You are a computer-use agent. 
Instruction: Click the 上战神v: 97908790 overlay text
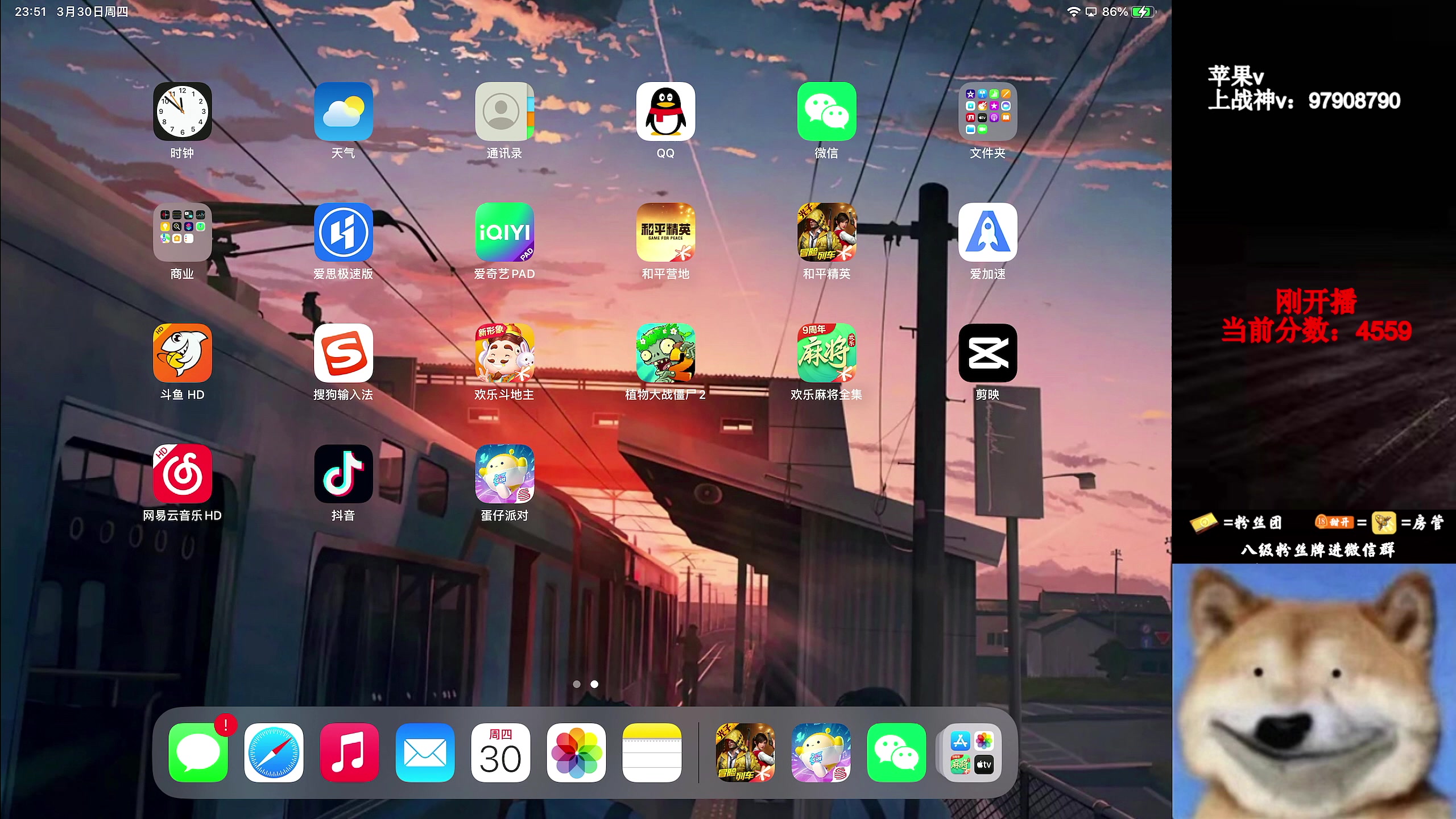coord(1304,101)
